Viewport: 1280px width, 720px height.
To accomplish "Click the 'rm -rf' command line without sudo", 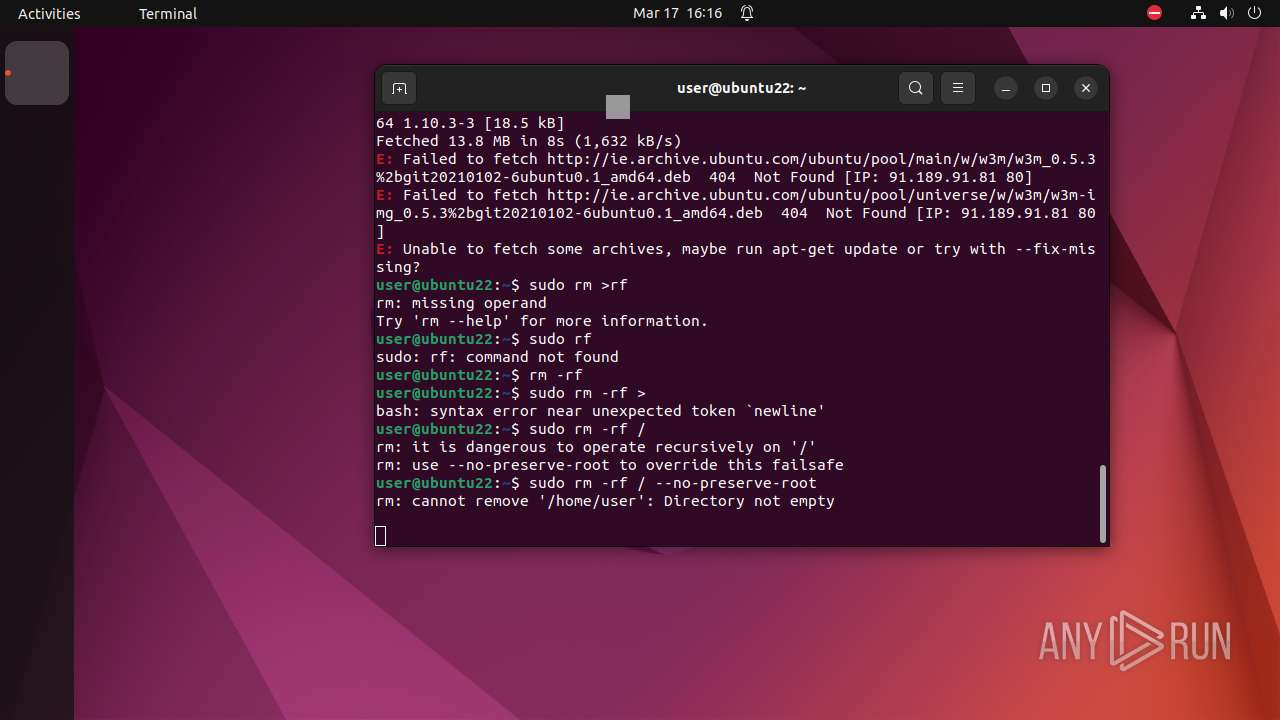I will 479,375.
